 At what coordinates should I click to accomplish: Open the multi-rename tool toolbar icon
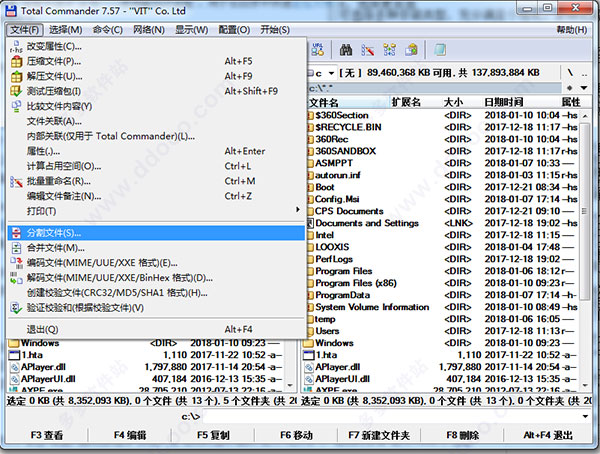pyautogui.click(x=367, y=50)
